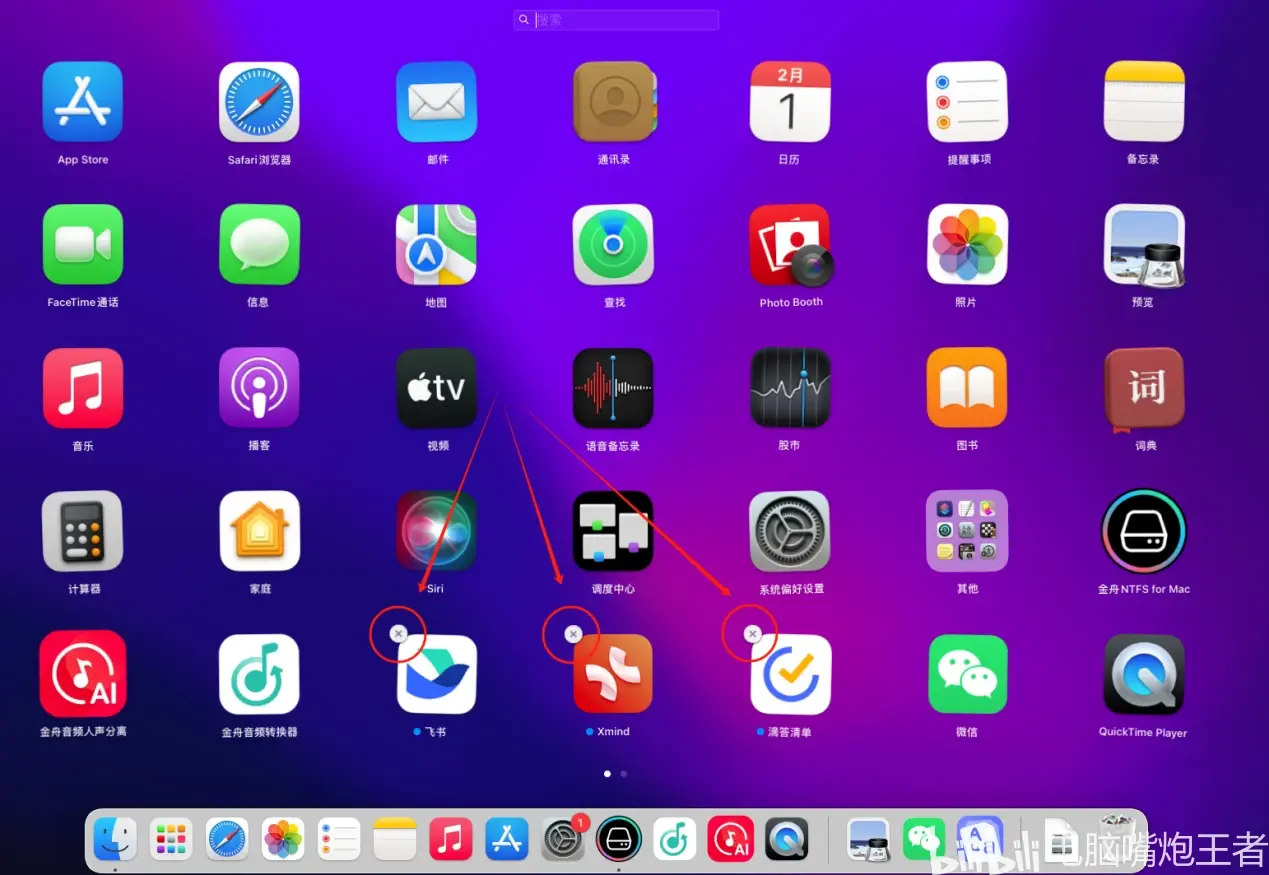The height and width of the screenshot is (875, 1269).
Task: Open 备忘录 notes in Launchpad grid
Action: pos(1144,102)
